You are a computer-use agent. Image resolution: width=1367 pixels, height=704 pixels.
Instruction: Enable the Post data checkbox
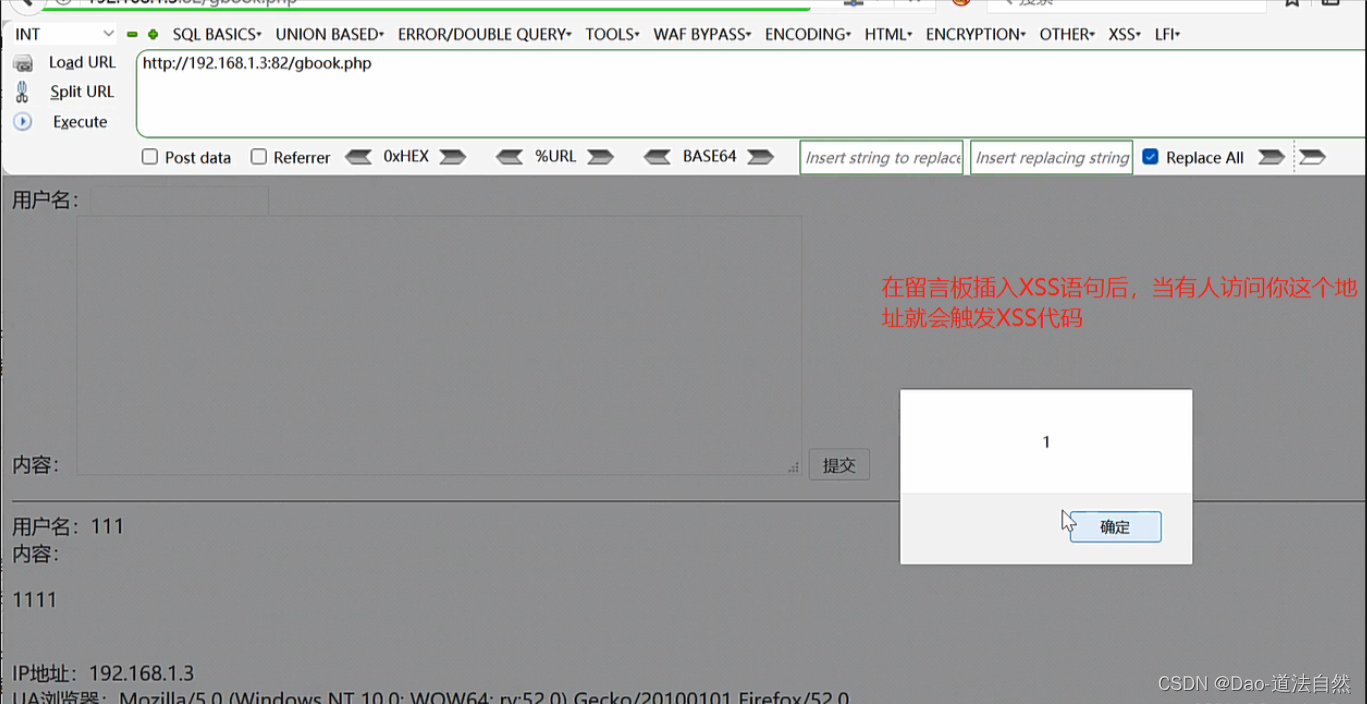pos(149,156)
